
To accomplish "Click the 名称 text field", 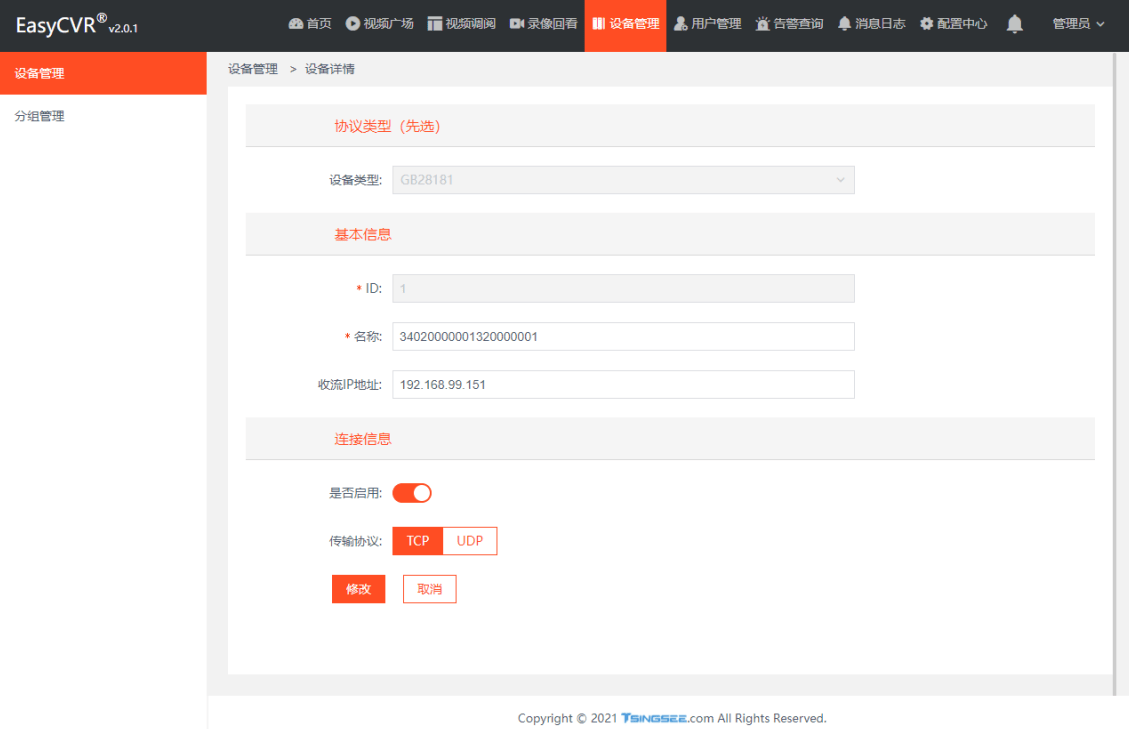I will [x=623, y=336].
